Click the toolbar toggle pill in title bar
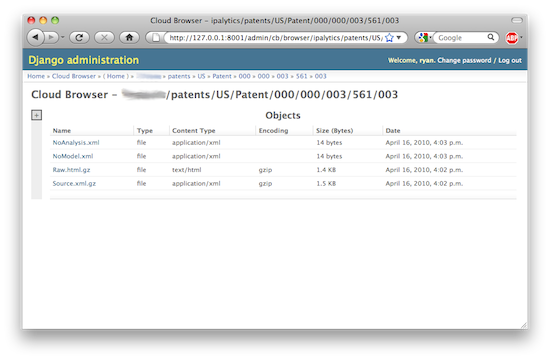The width and height of the screenshot is (550, 360). (x=517, y=20)
